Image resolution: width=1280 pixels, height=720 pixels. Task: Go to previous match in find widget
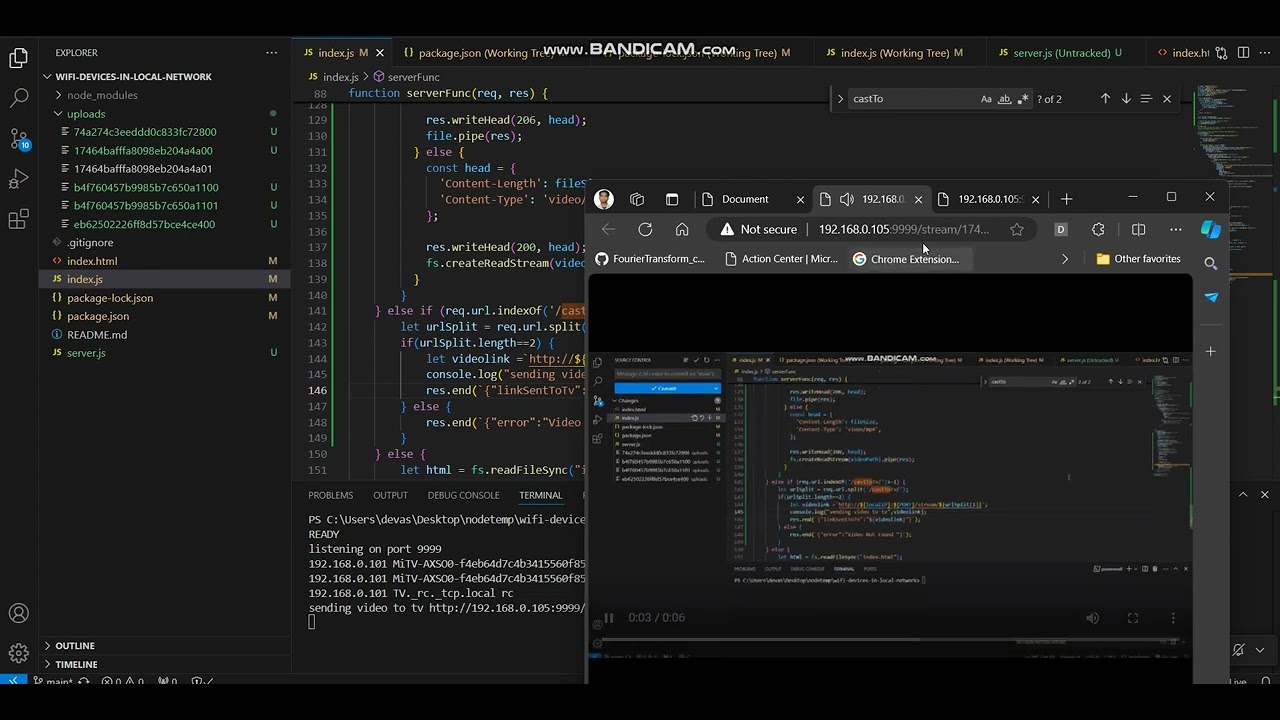point(1105,99)
